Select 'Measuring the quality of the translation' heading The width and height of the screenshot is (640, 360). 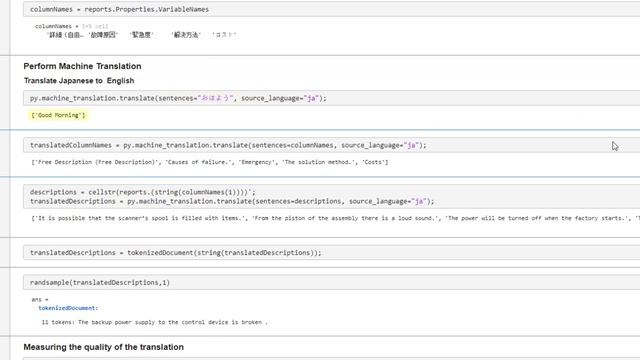[104, 347]
